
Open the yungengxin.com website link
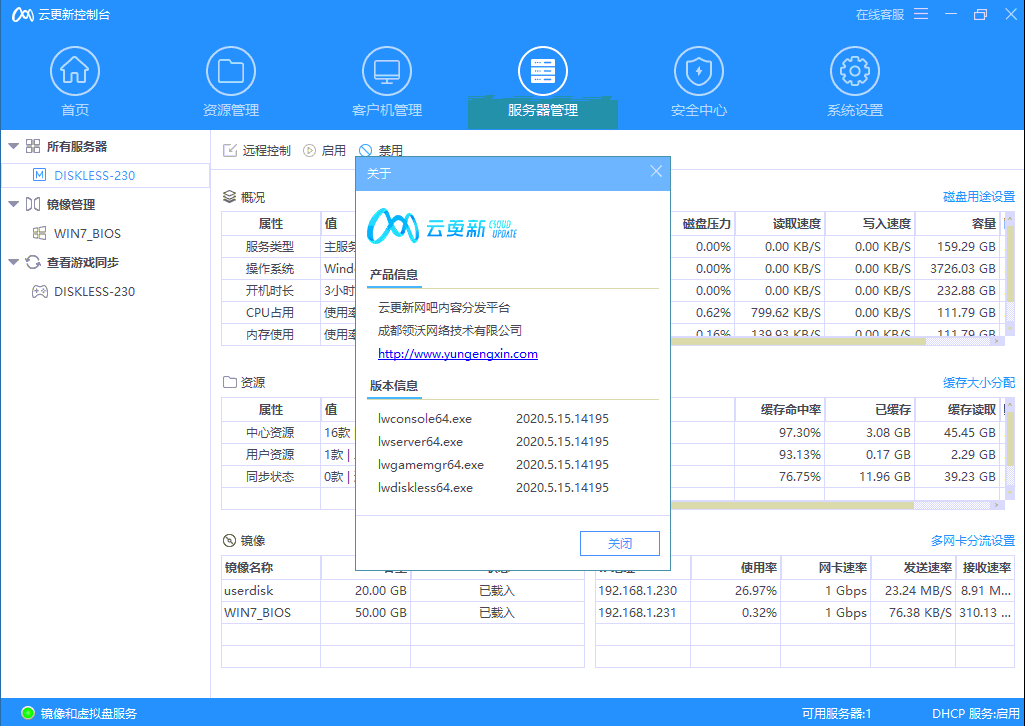[x=458, y=354]
